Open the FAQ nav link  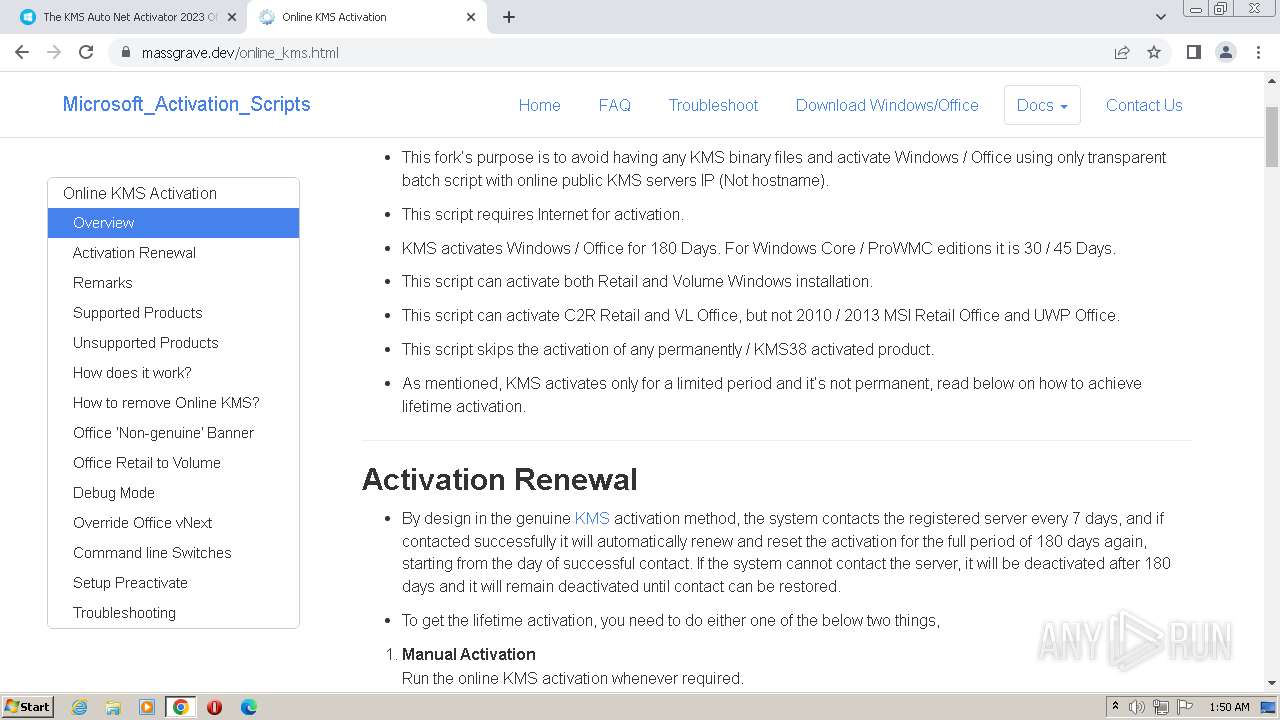(614, 105)
